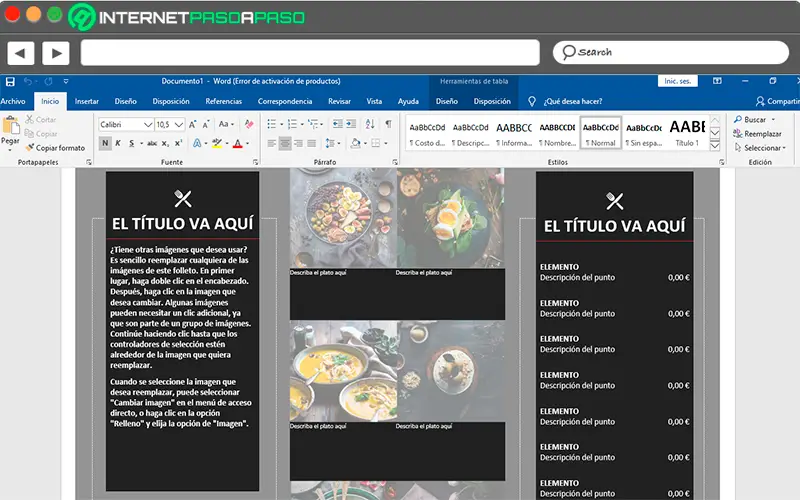Open the Buscar find button

coord(755,119)
